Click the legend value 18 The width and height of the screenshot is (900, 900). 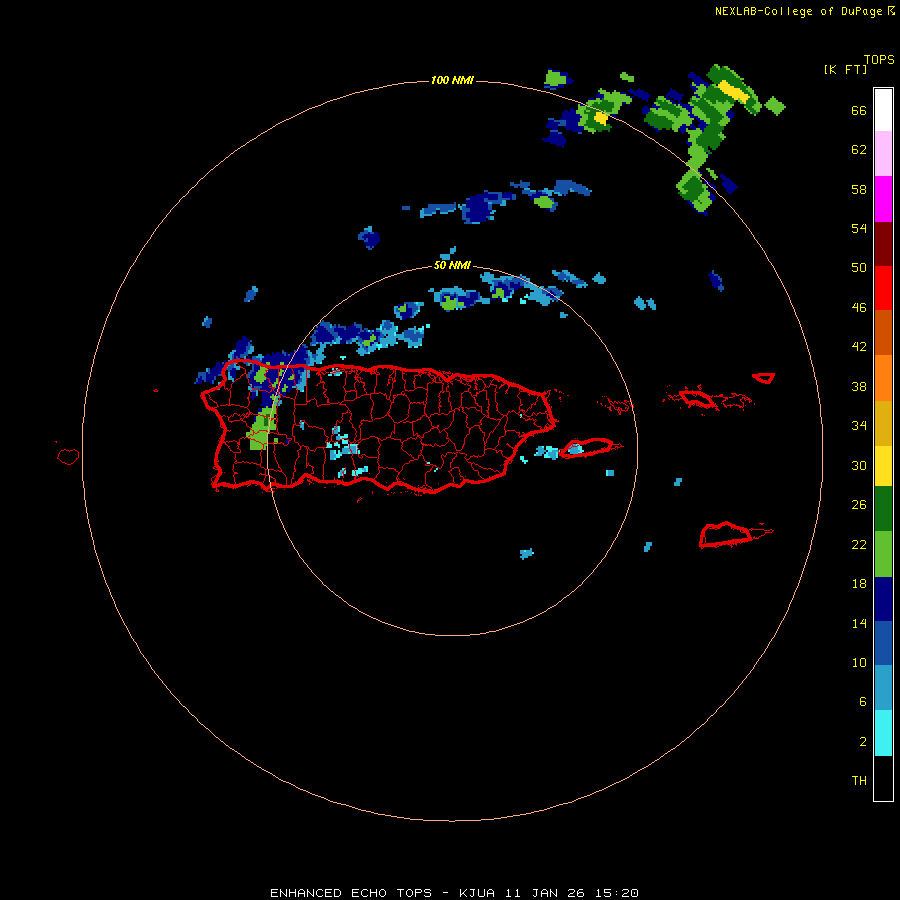[859, 584]
